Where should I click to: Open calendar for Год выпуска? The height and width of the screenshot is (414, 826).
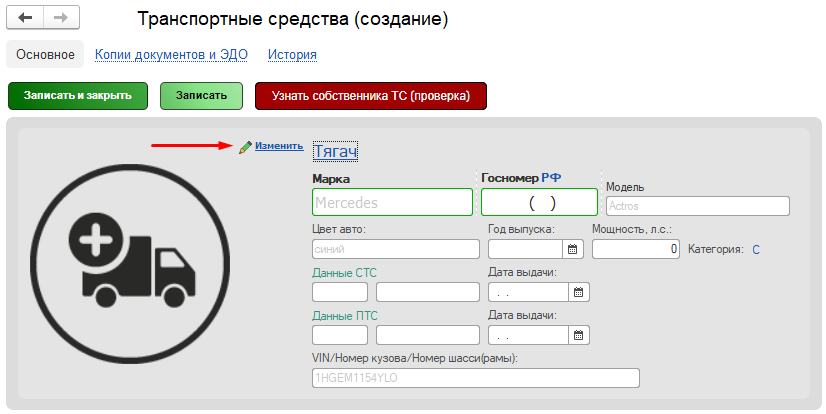[573, 249]
